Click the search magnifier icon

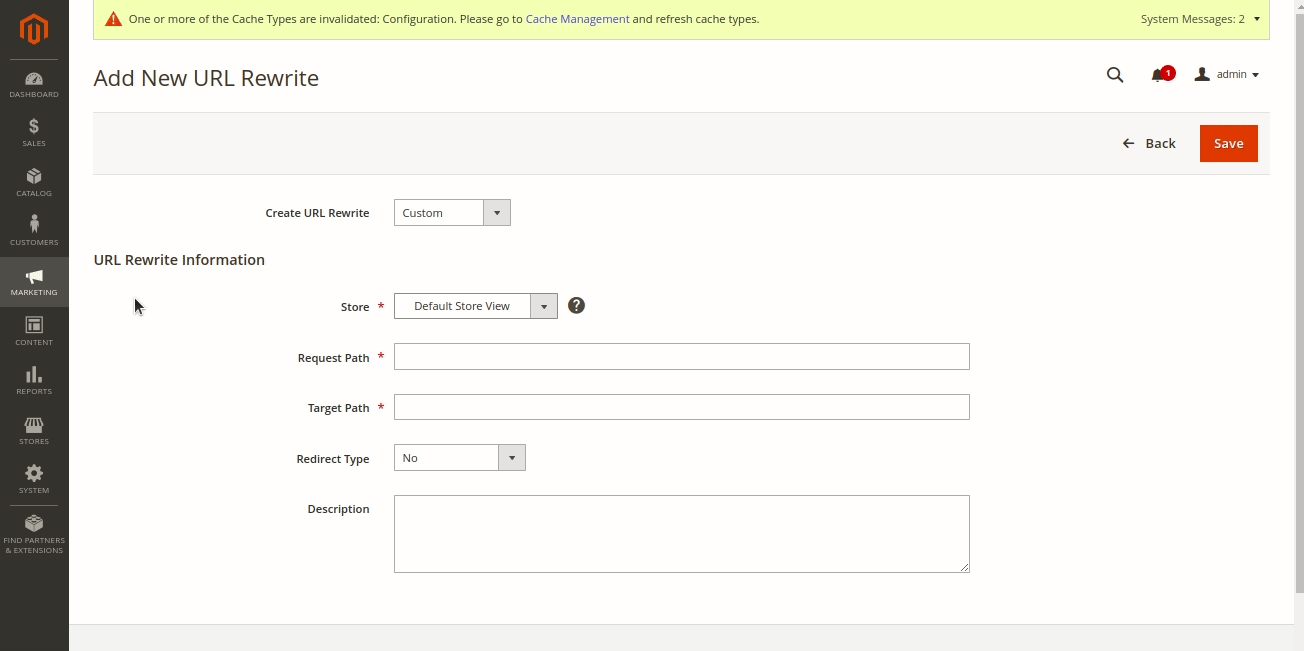(x=1115, y=75)
